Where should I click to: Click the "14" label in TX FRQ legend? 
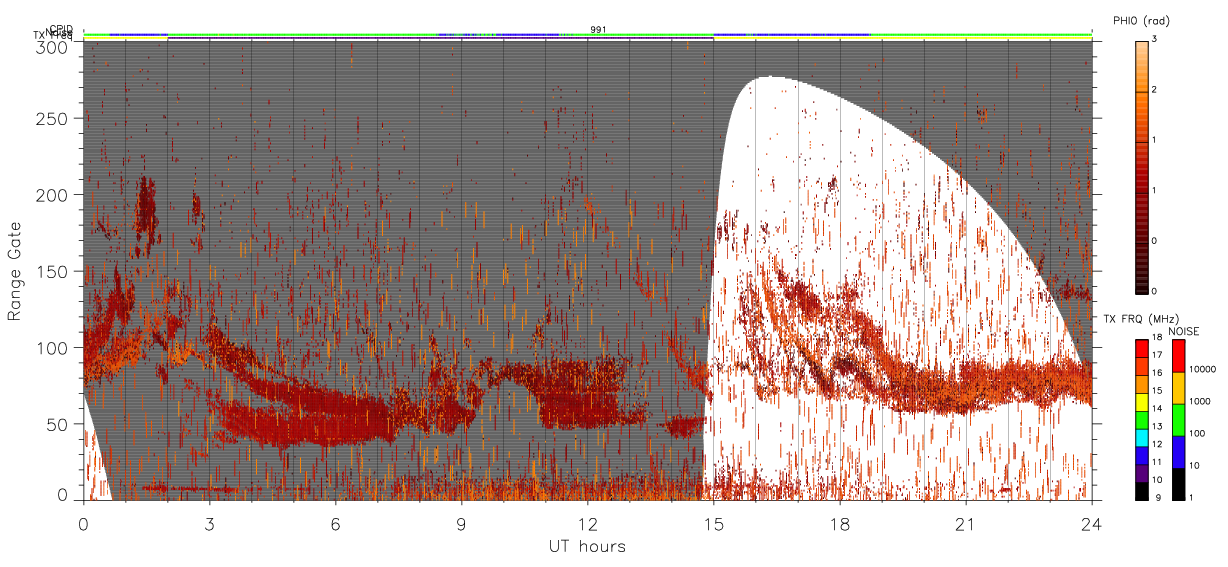tap(1157, 408)
